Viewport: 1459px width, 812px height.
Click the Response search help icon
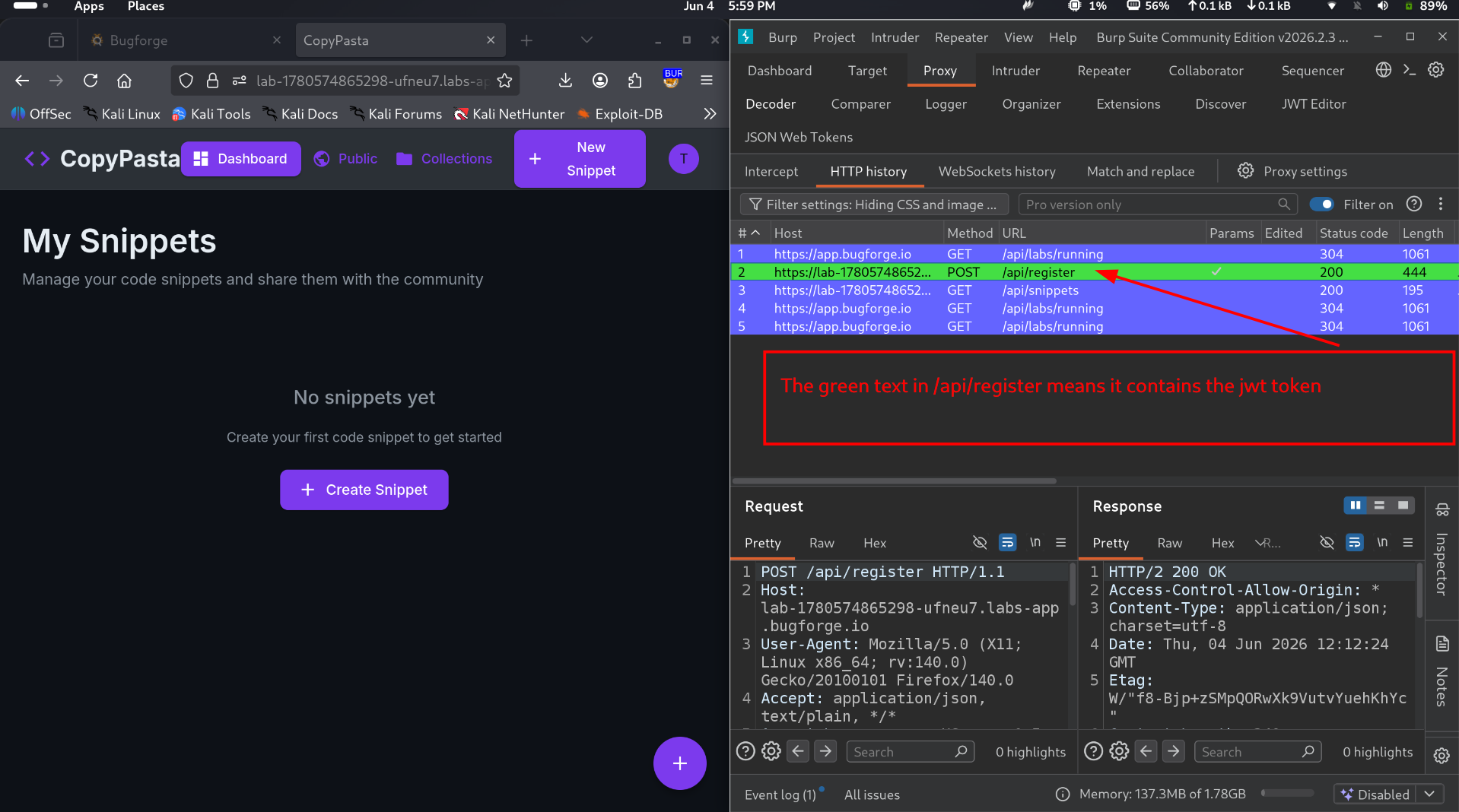coord(1093,751)
